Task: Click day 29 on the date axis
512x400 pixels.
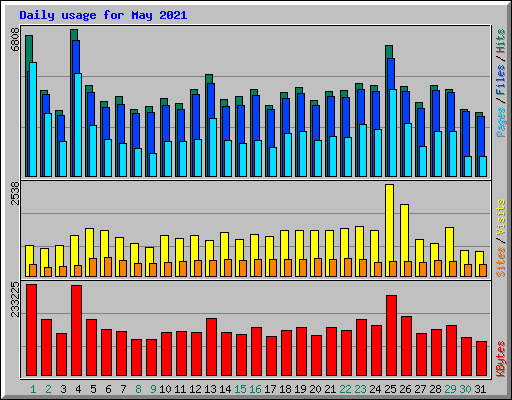Action: (450, 389)
